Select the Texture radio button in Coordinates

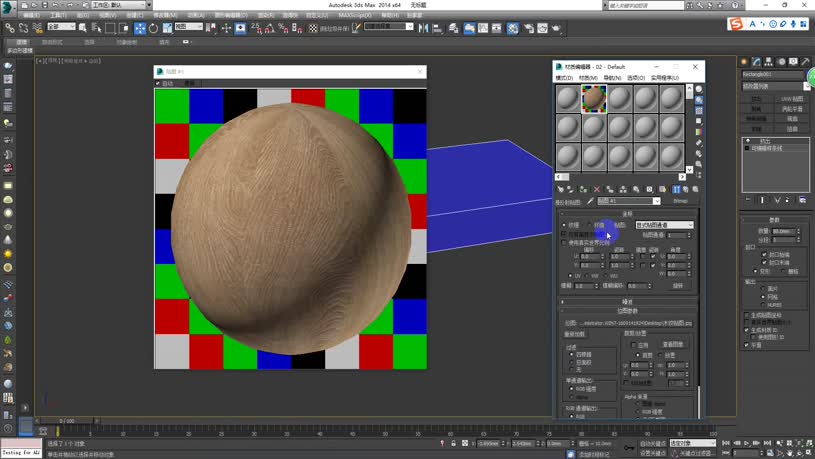pos(564,225)
